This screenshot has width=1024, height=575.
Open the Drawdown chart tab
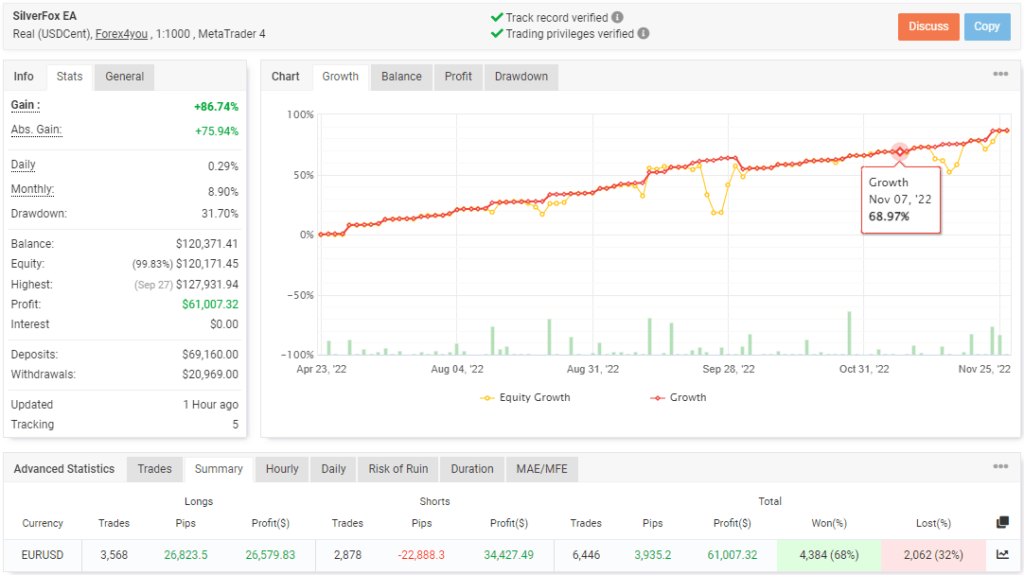click(521, 77)
